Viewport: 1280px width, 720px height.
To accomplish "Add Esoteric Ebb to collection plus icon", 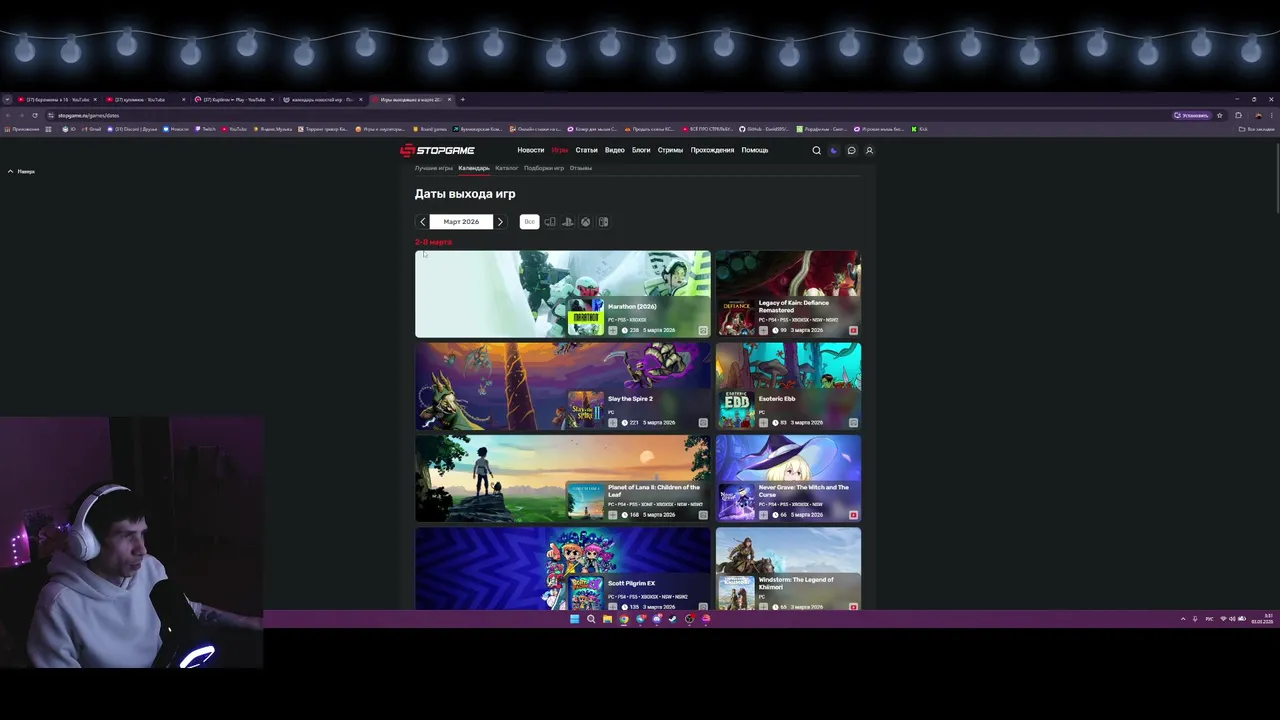I will click(764, 422).
